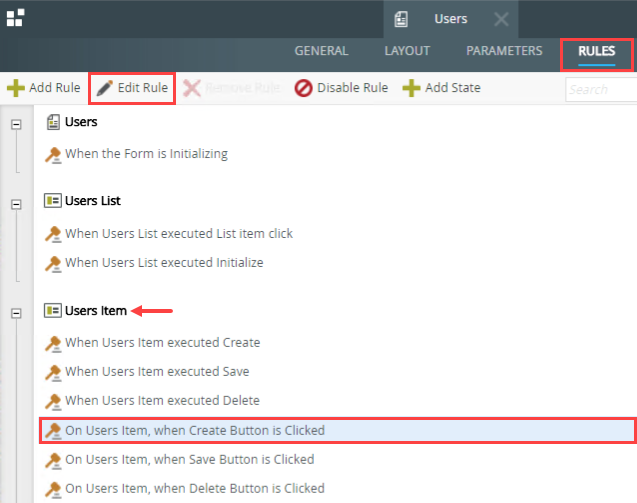Click the Add Rule plus icon
The height and width of the screenshot is (503, 637).
[x=15, y=88]
